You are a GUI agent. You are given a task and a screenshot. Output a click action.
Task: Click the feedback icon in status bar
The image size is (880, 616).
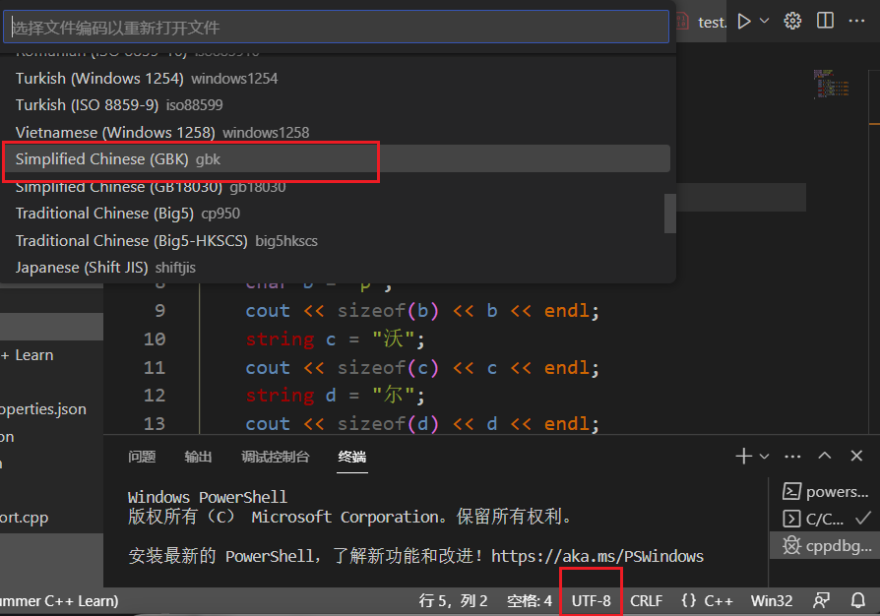821,601
